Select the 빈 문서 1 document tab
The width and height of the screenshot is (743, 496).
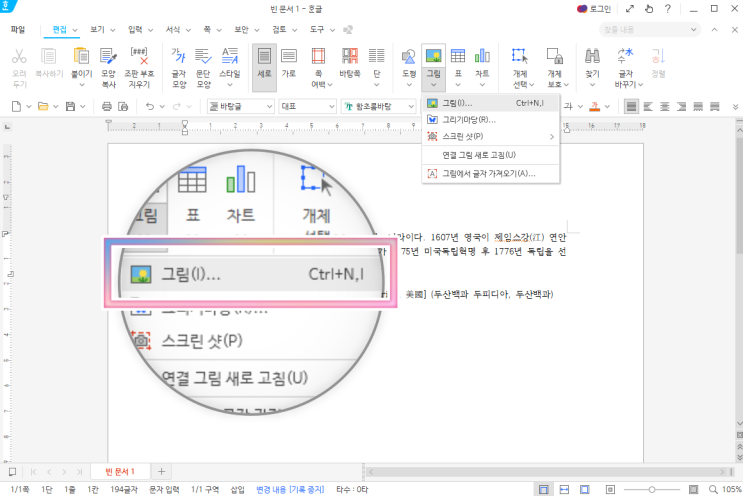[120, 471]
